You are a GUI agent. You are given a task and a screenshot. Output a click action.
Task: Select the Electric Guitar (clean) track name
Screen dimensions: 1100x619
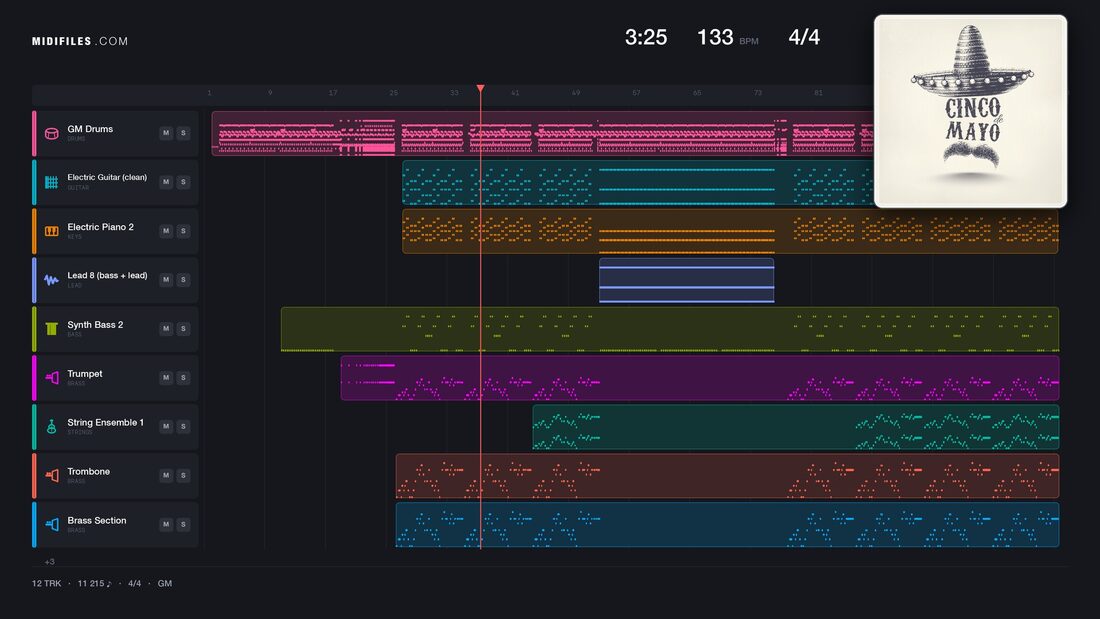pyautogui.click(x=107, y=178)
